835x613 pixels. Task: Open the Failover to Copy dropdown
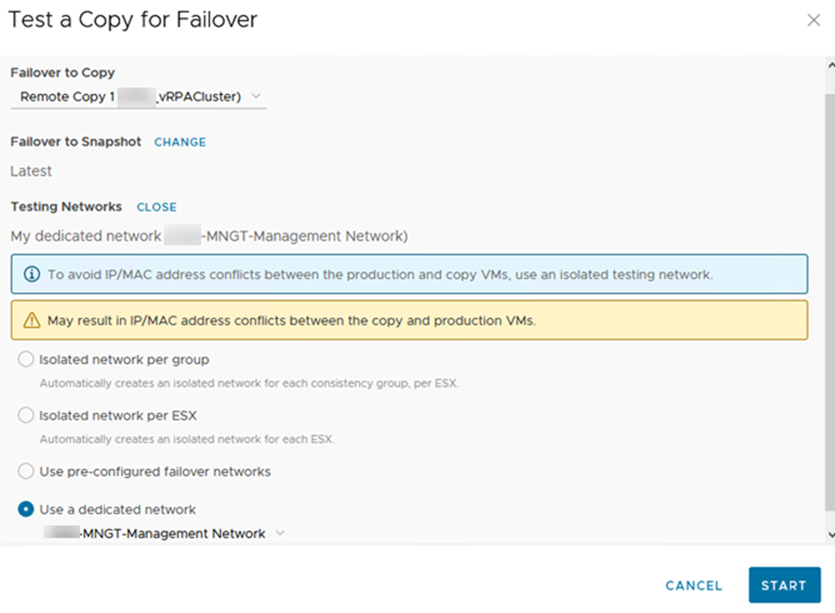click(x=138, y=97)
